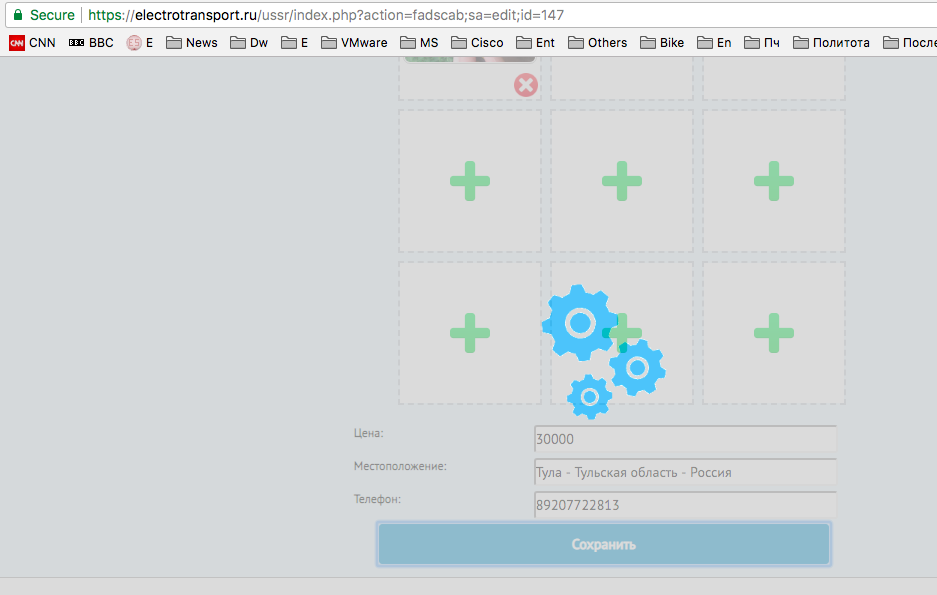
Task: Open the Others bookmarks folder
Action: [x=597, y=43]
